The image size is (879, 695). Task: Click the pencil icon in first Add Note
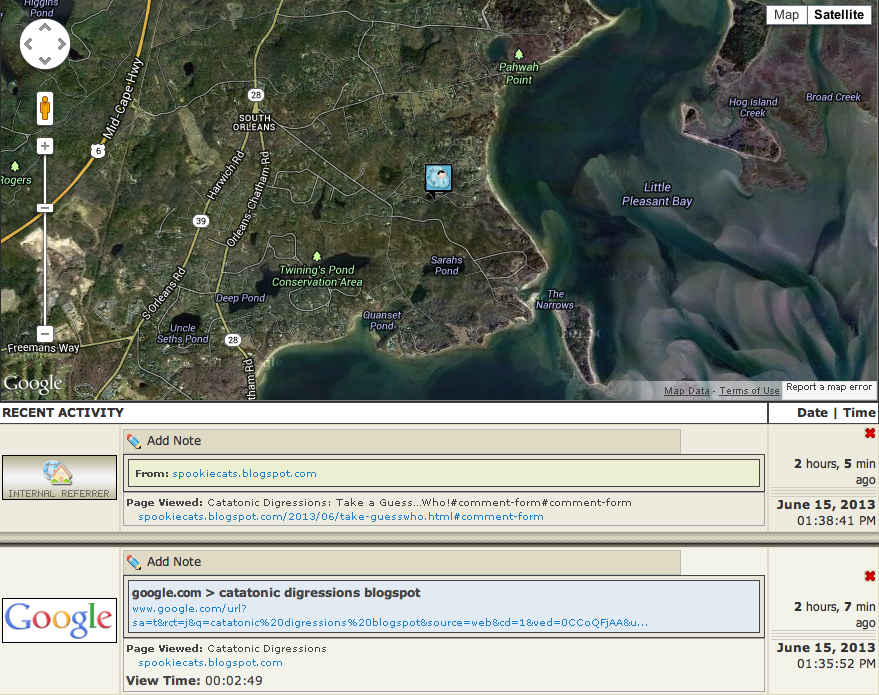click(x=134, y=441)
